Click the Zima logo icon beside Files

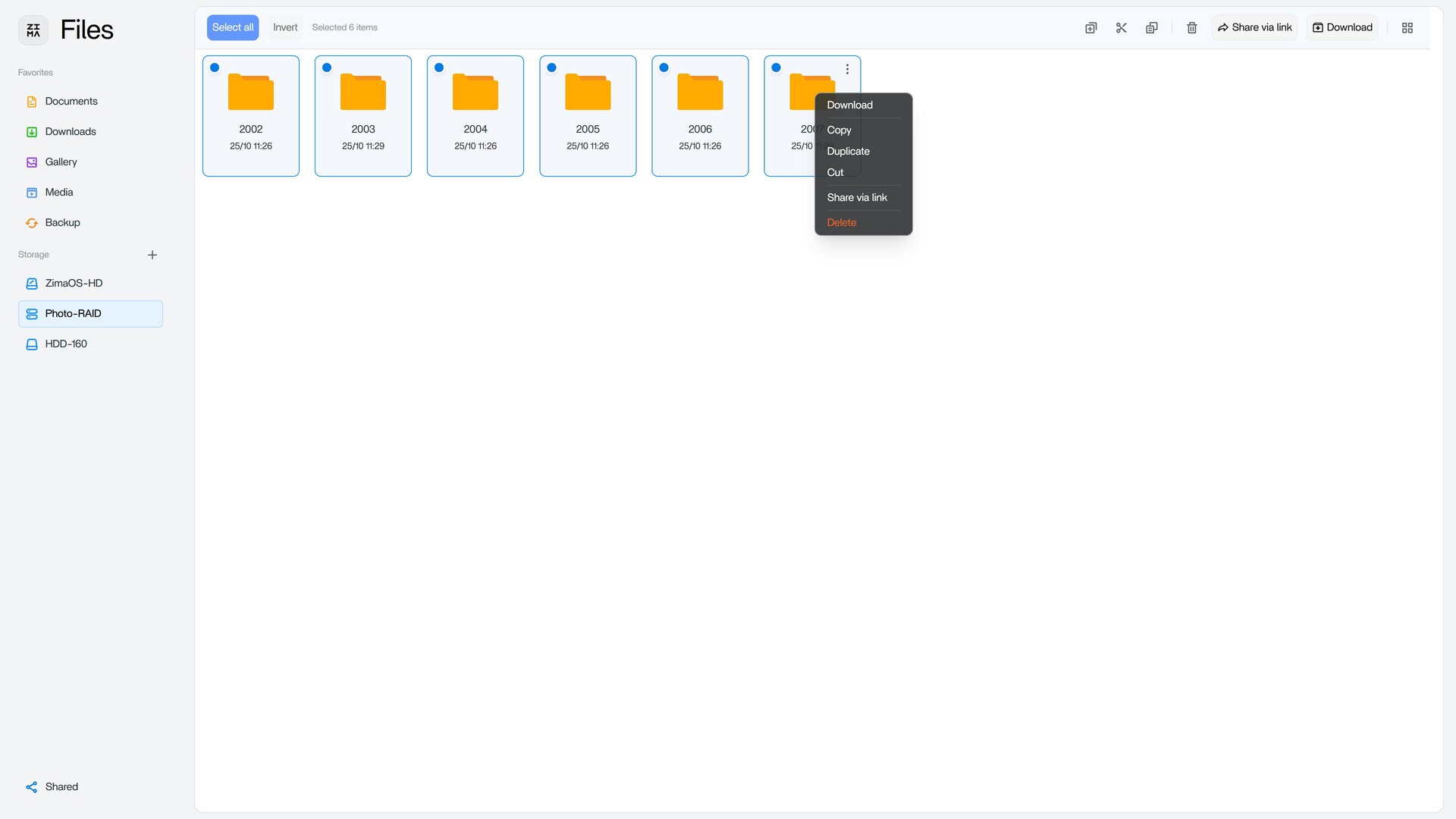click(x=33, y=30)
